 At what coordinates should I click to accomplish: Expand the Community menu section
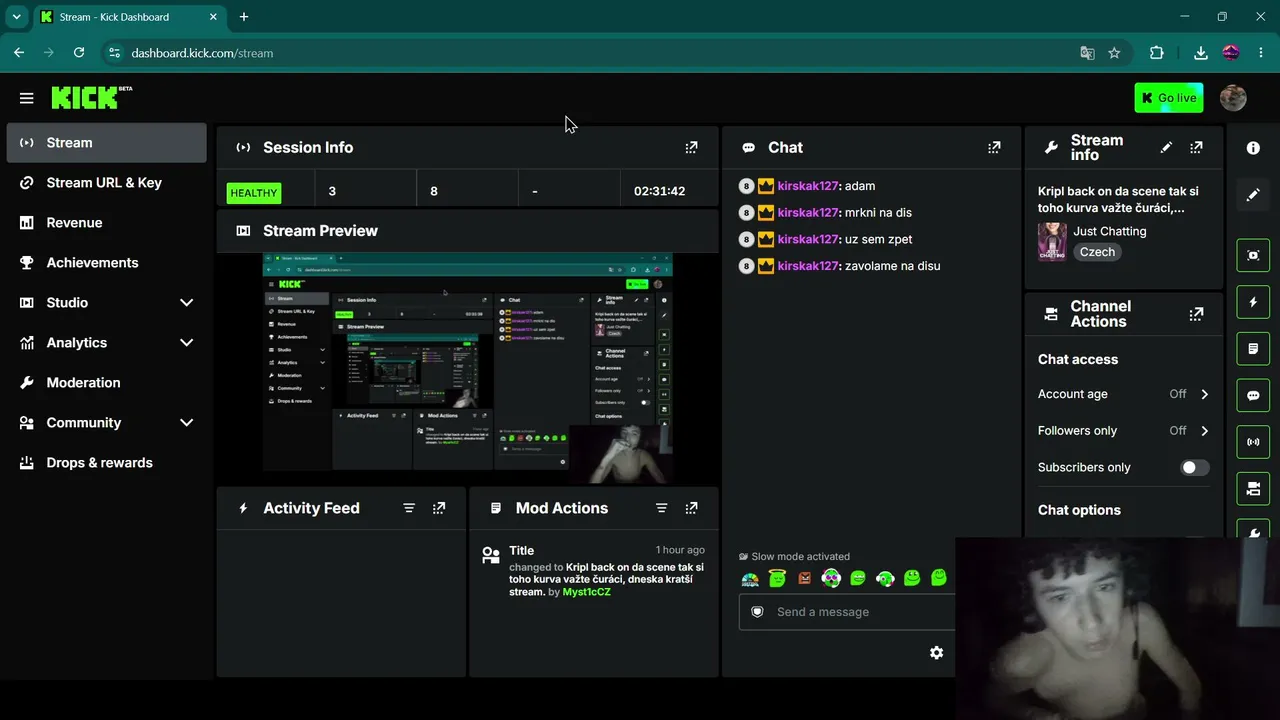pos(186,423)
